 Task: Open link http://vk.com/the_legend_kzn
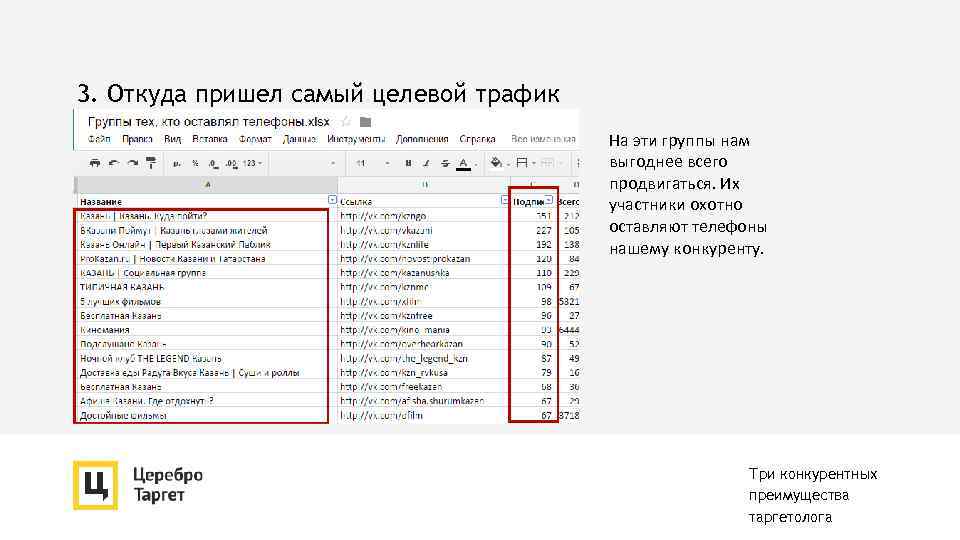click(x=404, y=359)
